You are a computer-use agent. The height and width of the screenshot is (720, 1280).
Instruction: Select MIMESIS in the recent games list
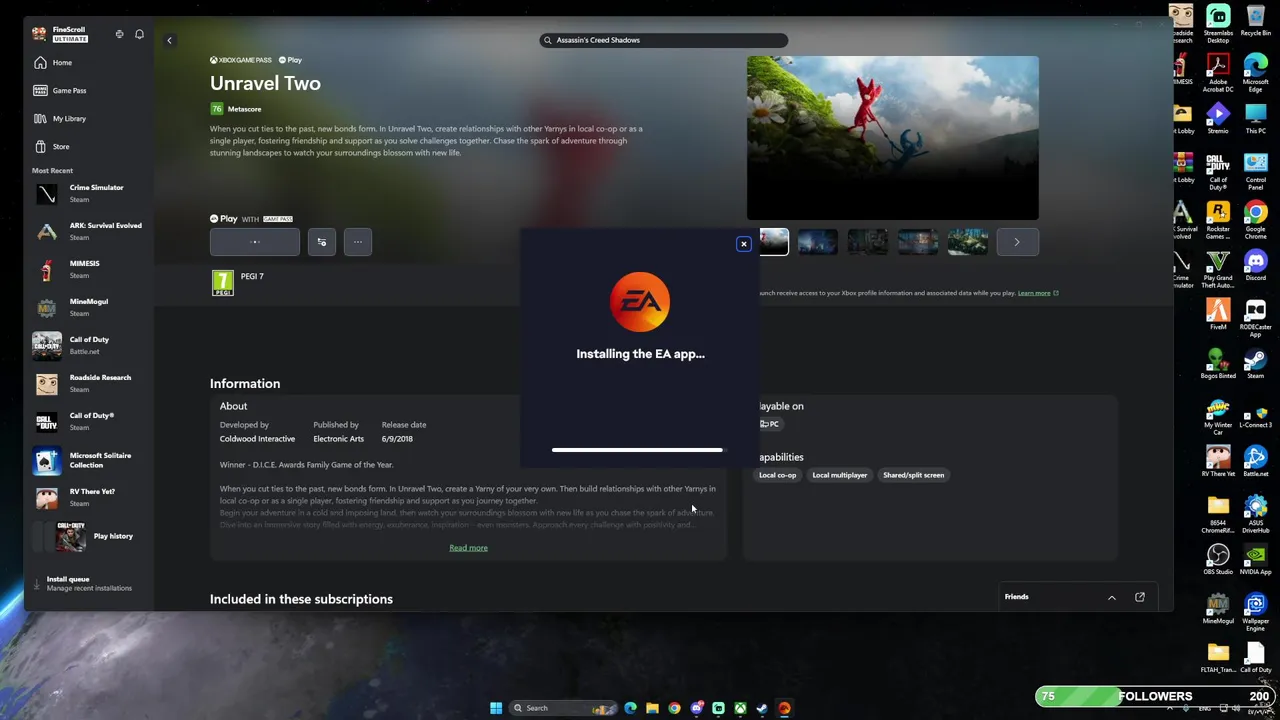point(88,269)
